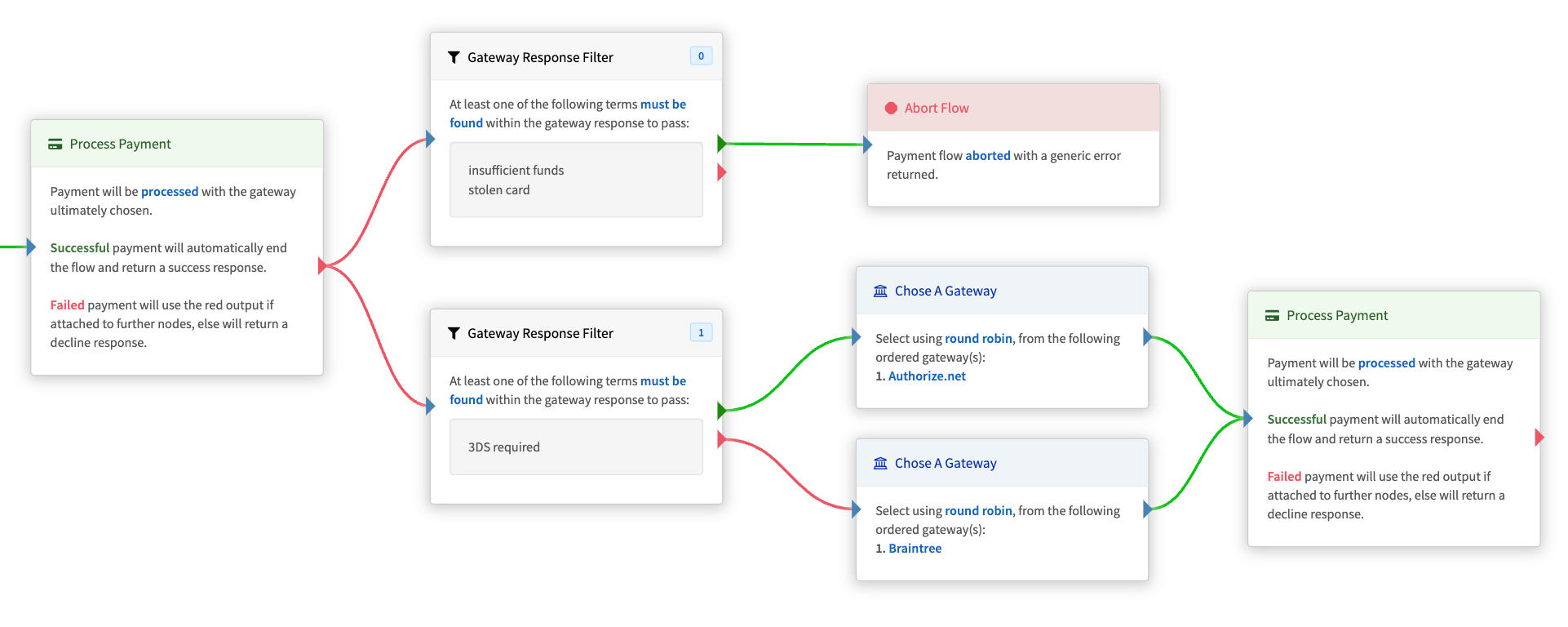The image size is (1568, 627).
Task: Select the blue input port of the right Process Payment node
Action: (1247, 419)
